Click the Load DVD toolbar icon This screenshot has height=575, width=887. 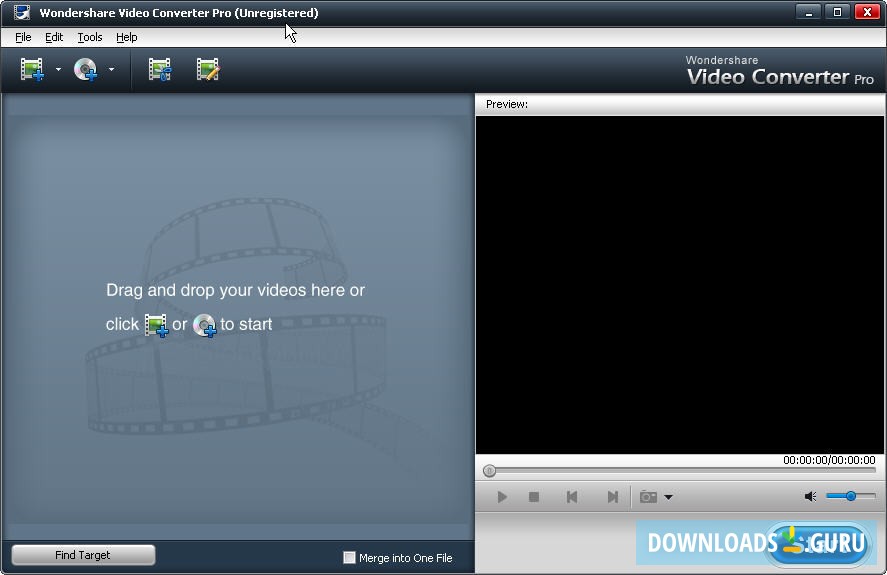pos(85,70)
